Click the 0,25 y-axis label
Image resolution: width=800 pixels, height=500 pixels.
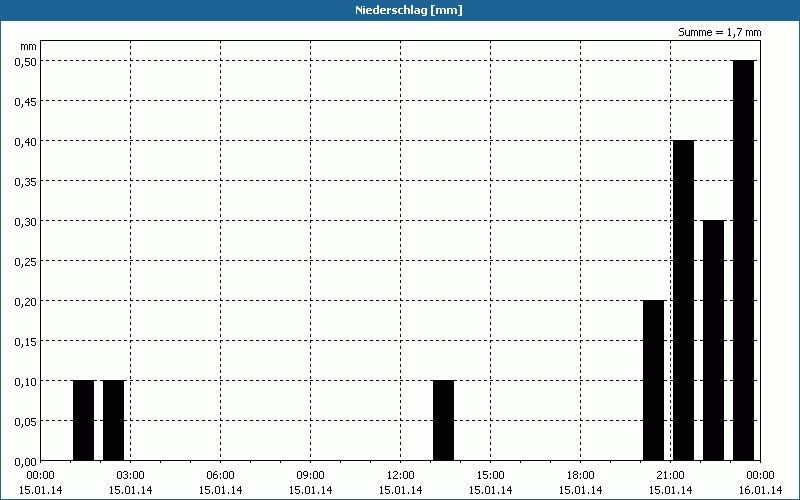(x=26, y=261)
